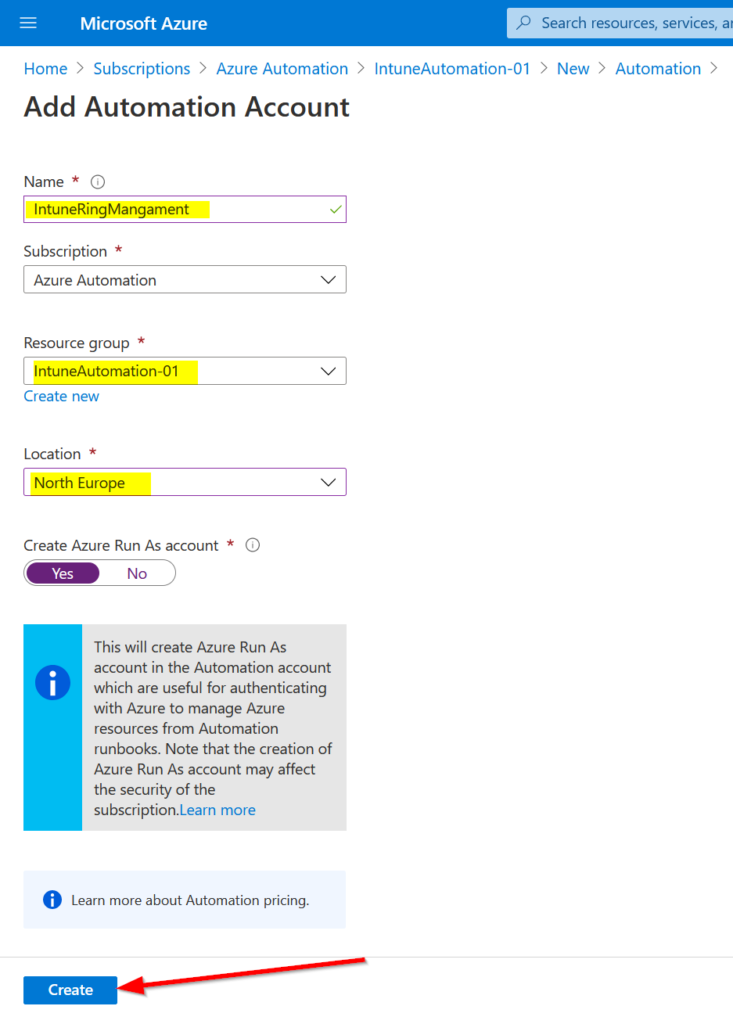Viewport: 733px width, 1024px height.
Task: Click the Create button
Action: (x=71, y=990)
